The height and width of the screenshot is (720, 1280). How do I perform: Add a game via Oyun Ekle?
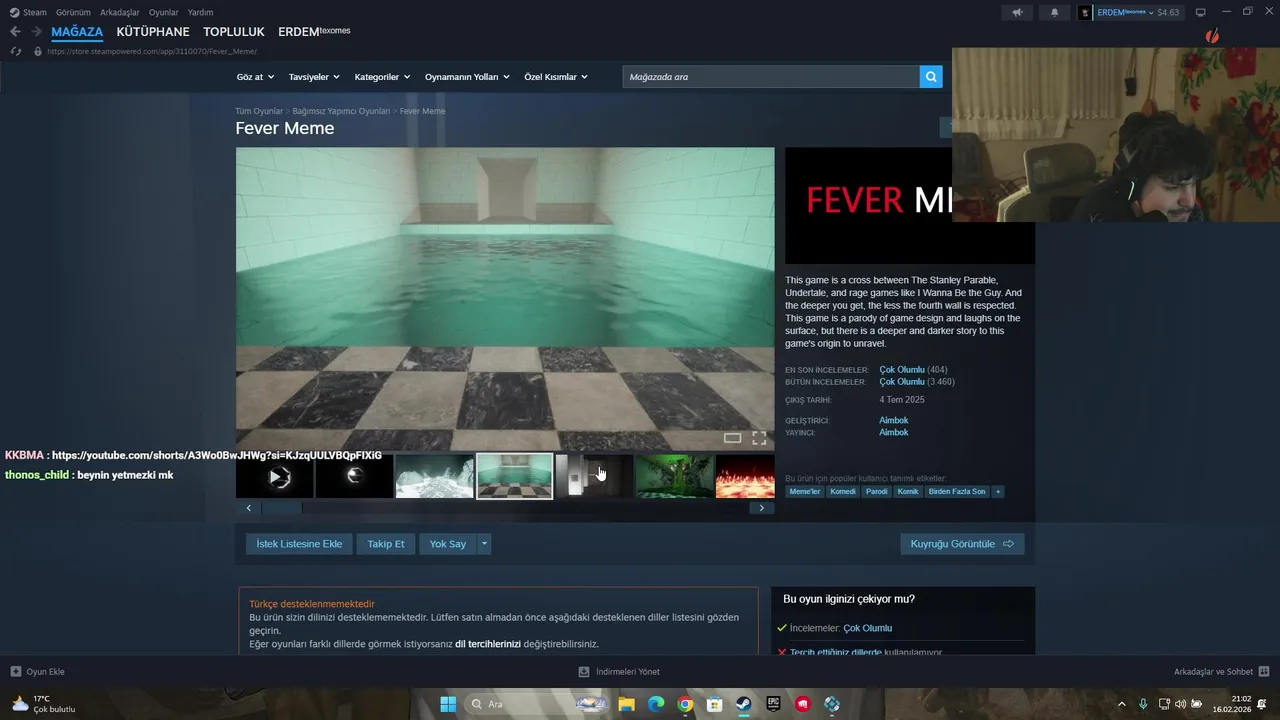(37, 672)
